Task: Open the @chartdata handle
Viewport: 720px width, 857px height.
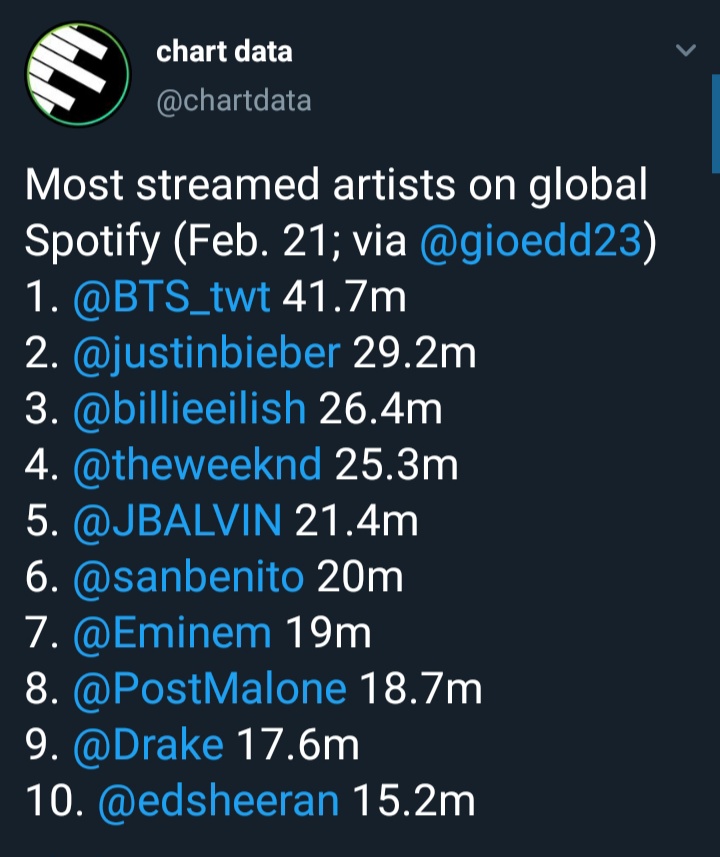Action: [233, 100]
